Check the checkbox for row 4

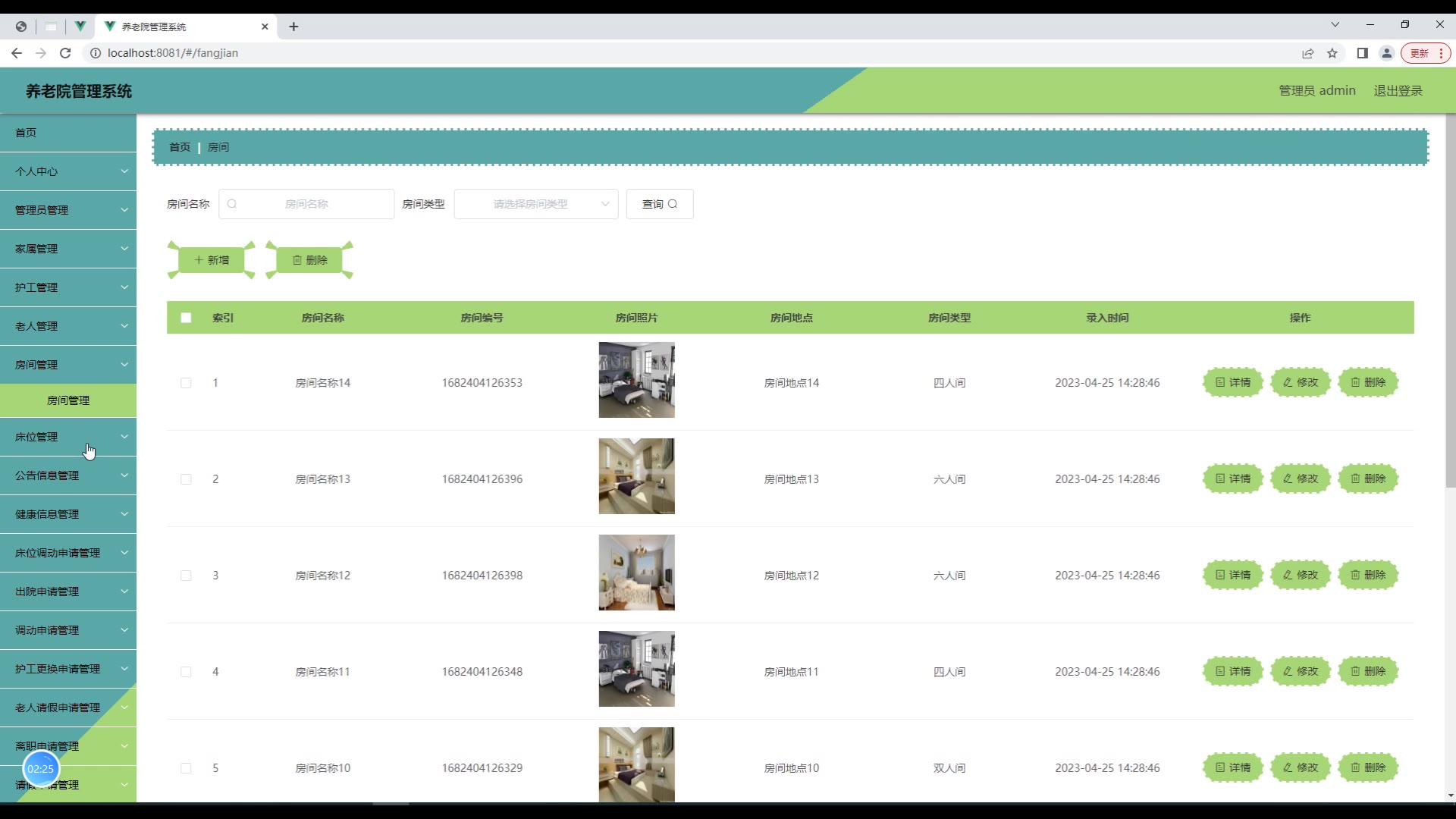[x=186, y=672]
